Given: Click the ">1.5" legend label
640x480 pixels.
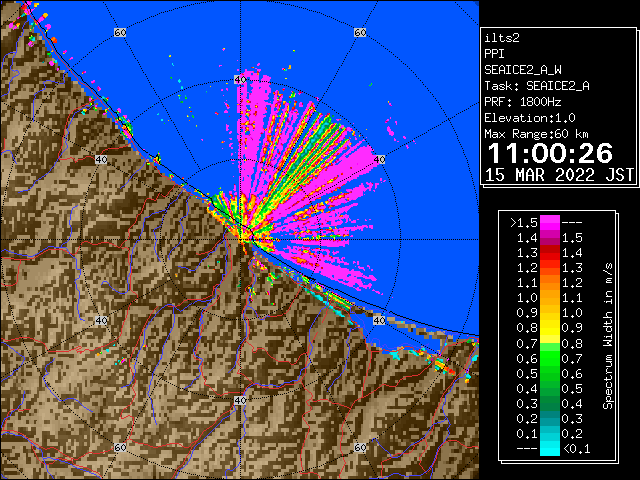Looking at the screenshot, I should 524,223.
